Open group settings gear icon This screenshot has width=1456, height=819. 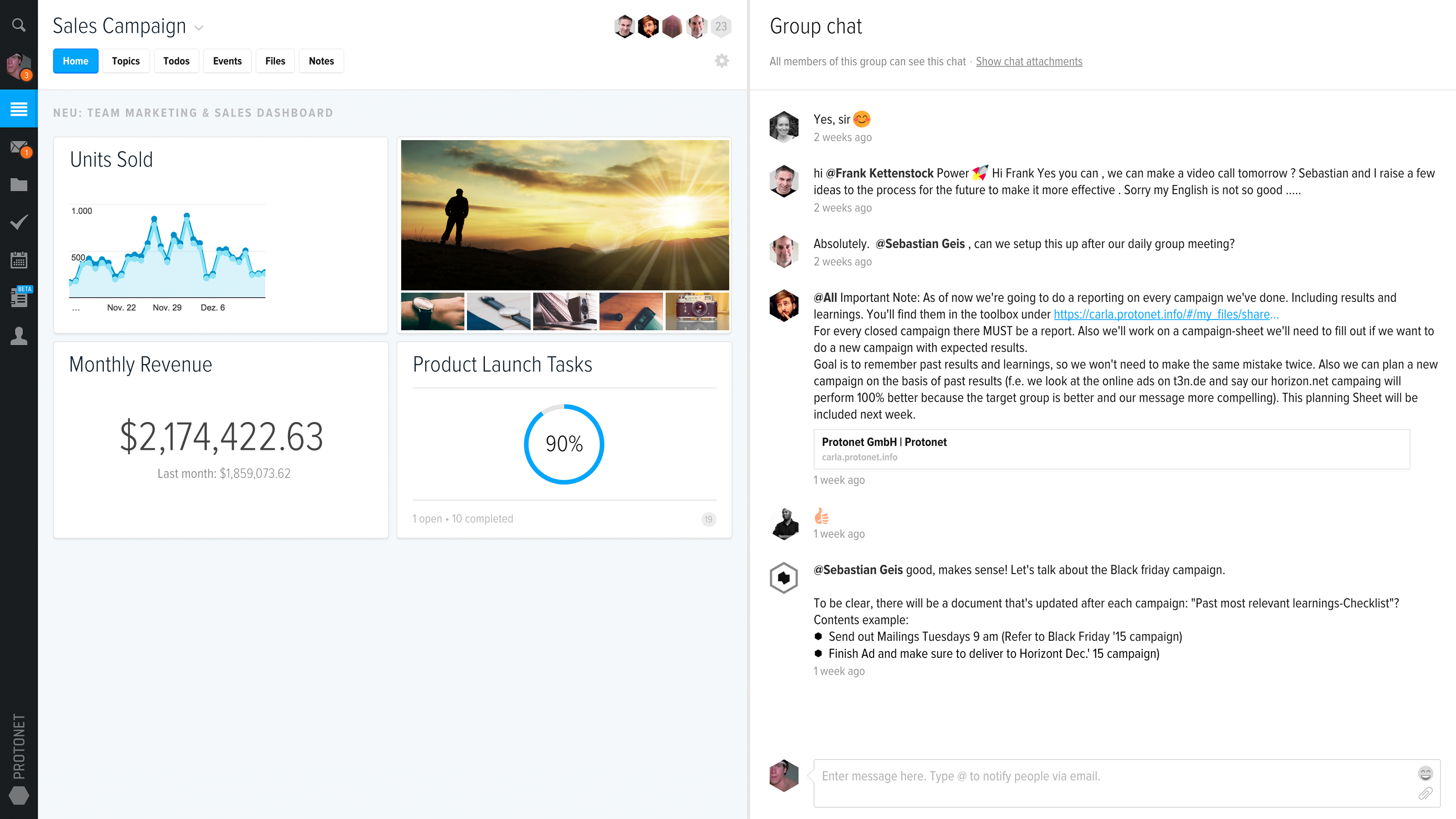721,61
